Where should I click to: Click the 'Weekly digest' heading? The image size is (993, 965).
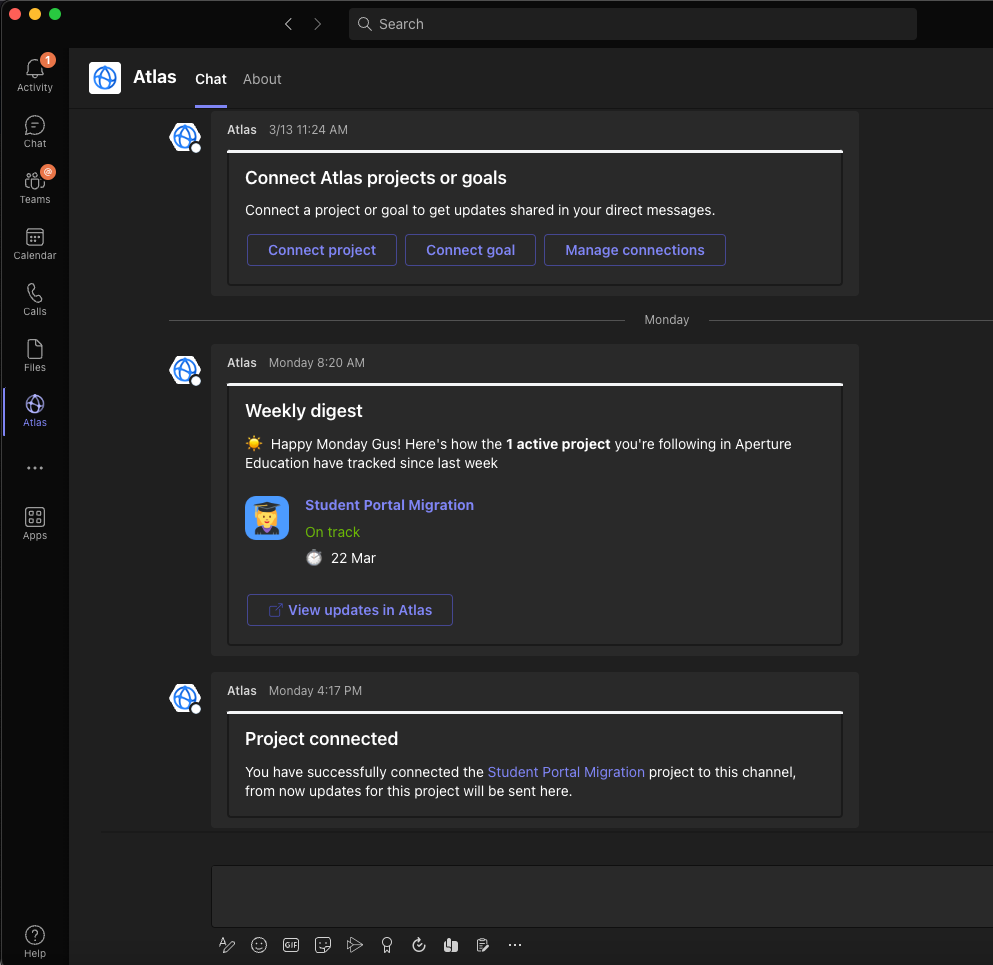(304, 411)
